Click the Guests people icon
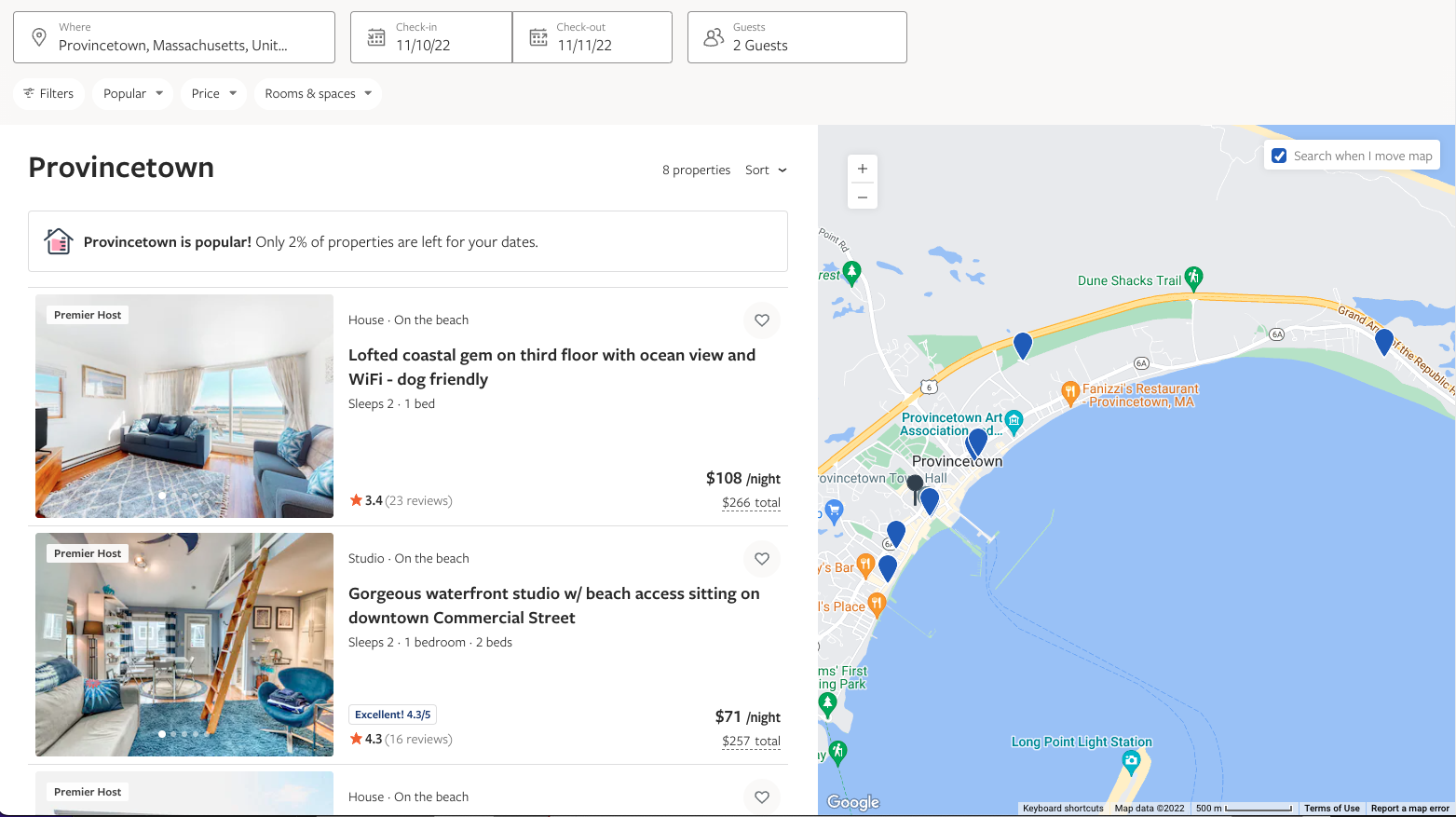This screenshot has height=817, width=1456. pyautogui.click(x=714, y=36)
